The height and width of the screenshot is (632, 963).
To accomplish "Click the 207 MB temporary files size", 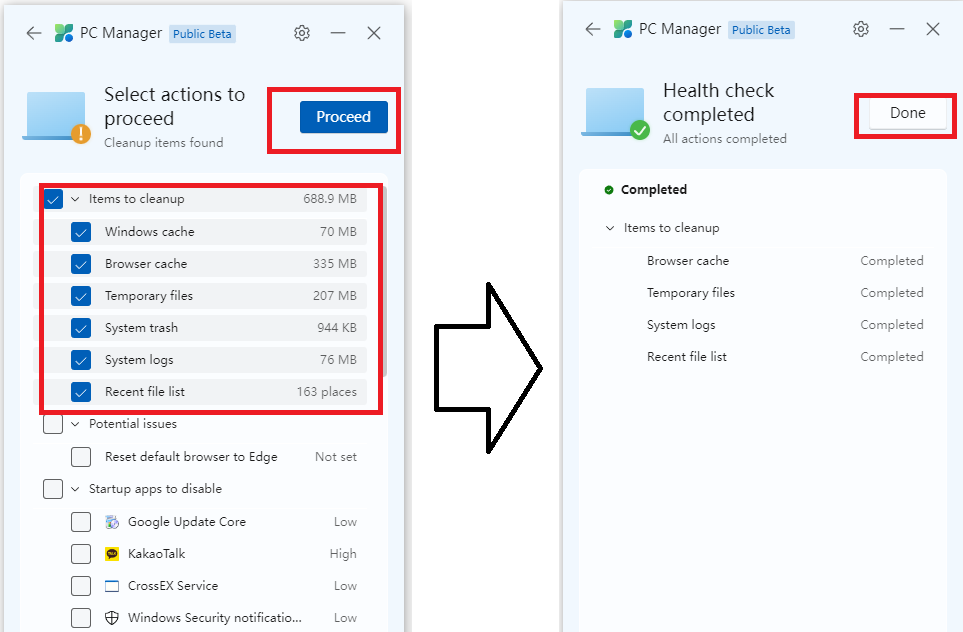I will point(335,296).
